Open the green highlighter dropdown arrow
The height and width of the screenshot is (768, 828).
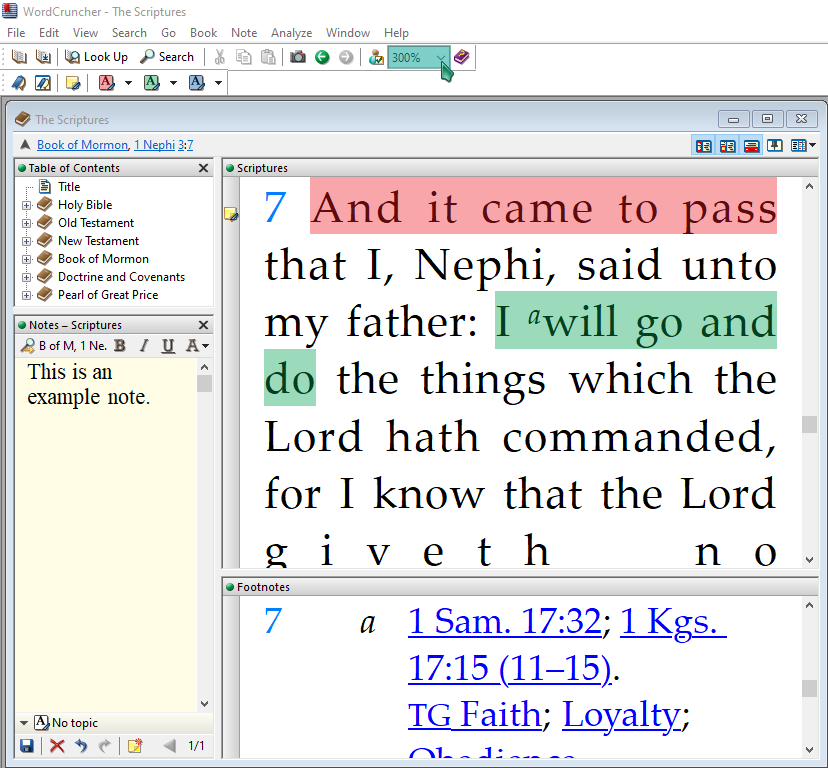click(x=173, y=83)
